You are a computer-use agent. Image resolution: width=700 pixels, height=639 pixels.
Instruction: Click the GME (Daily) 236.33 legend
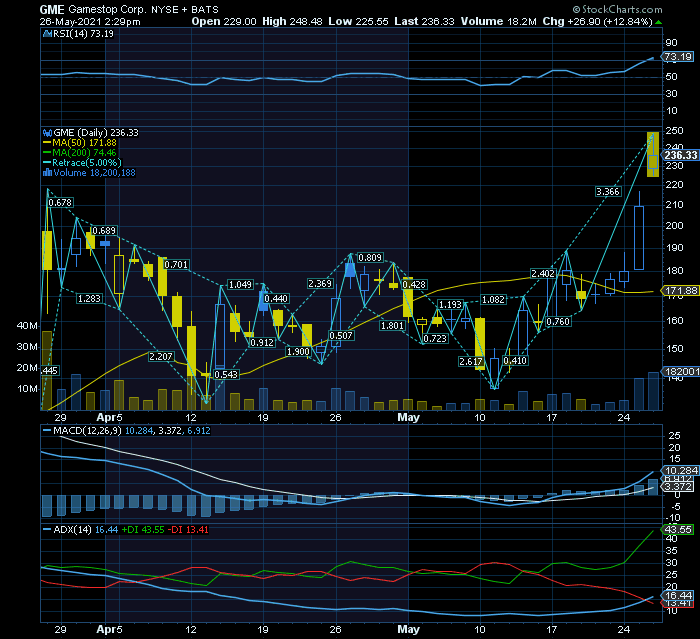coord(96,133)
